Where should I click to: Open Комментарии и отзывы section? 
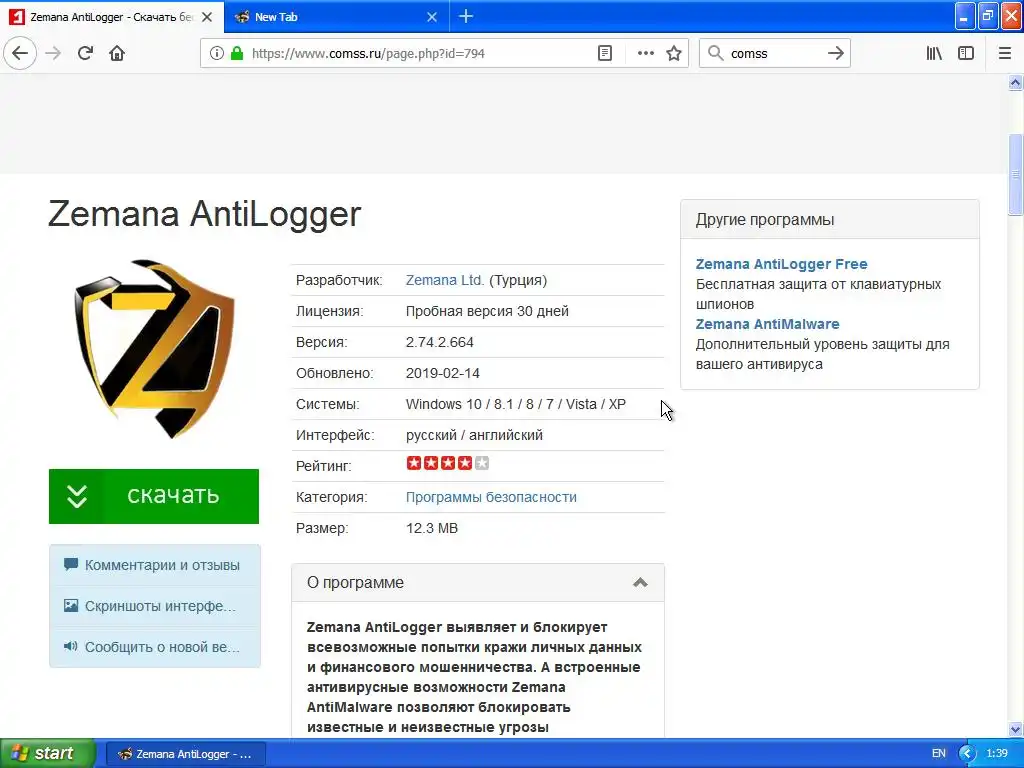155,565
